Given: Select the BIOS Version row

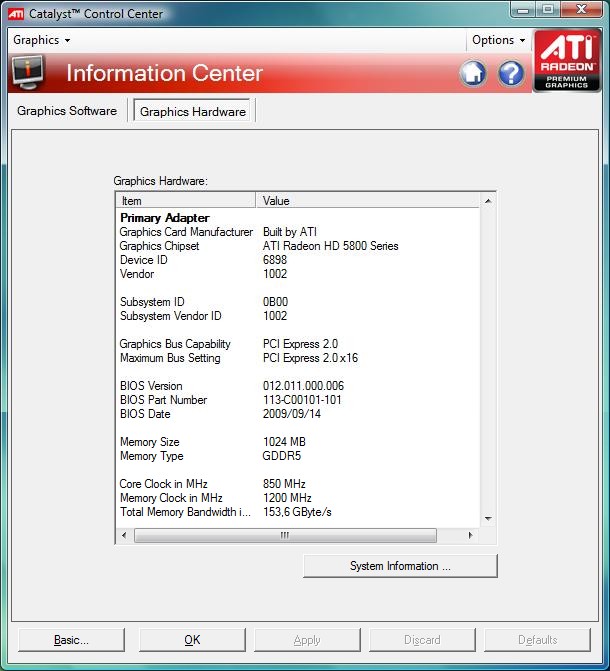Looking at the screenshot, I should [x=298, y=386].
